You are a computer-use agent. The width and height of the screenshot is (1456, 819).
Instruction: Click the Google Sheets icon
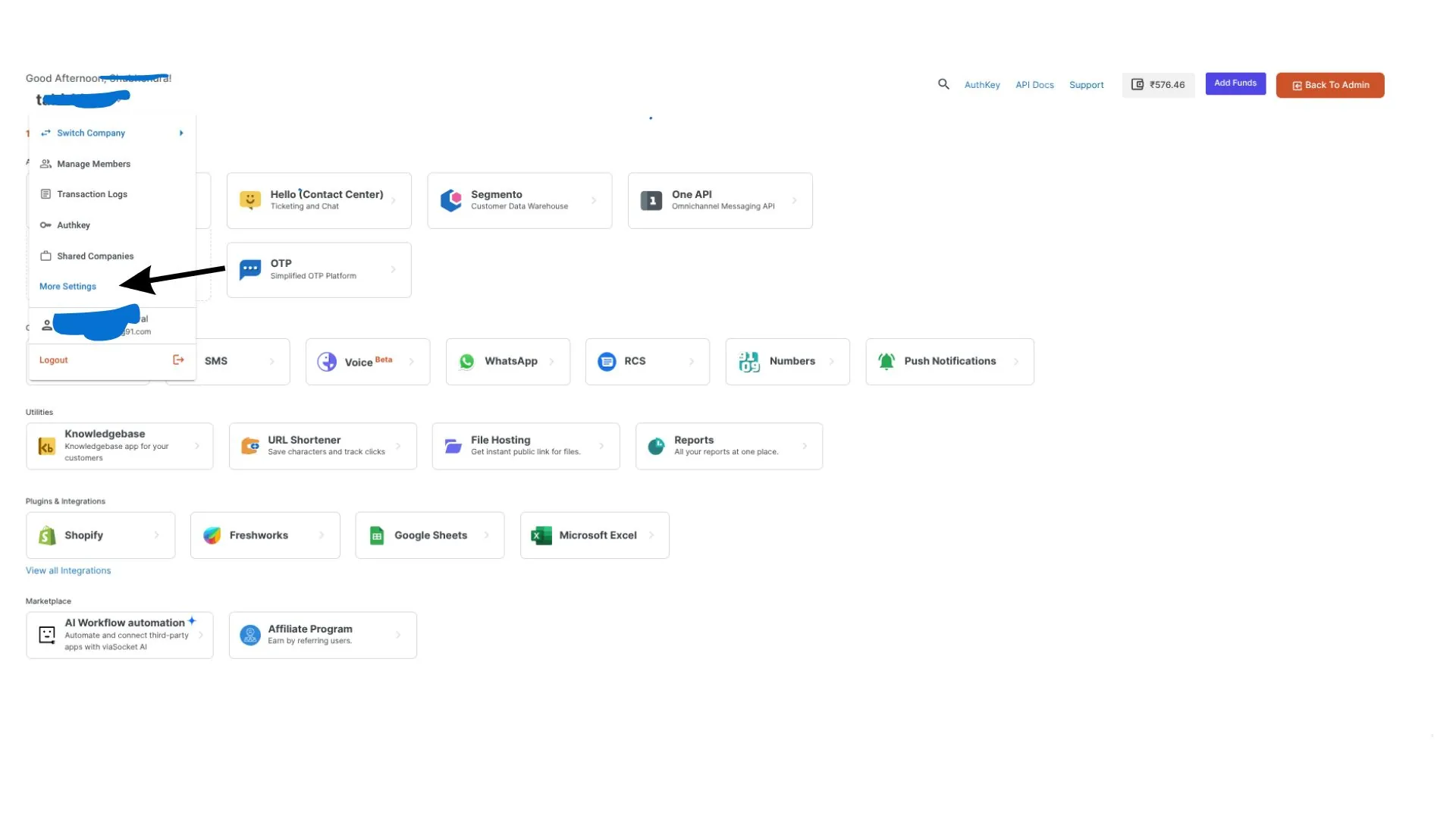(x=377, y=535)
